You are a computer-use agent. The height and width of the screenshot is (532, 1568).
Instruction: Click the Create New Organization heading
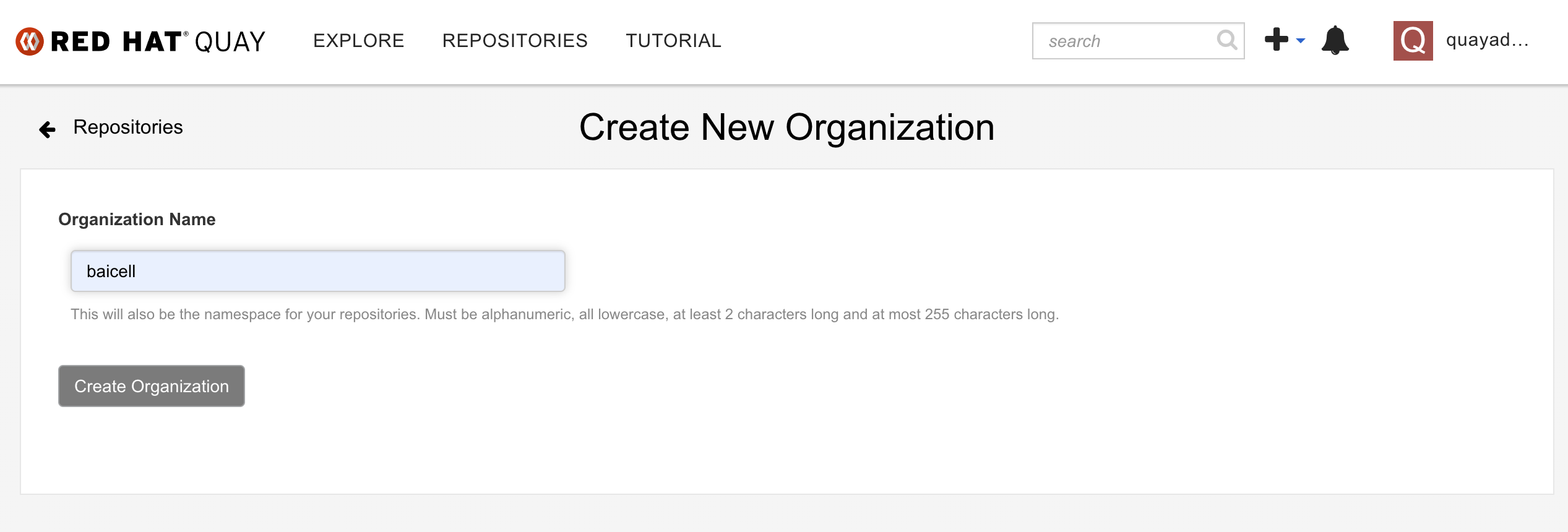pos(786,127)
